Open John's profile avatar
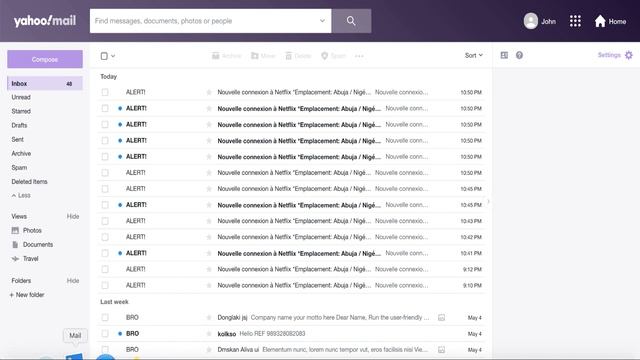This screenshot has width=640, height=360. 531,21
